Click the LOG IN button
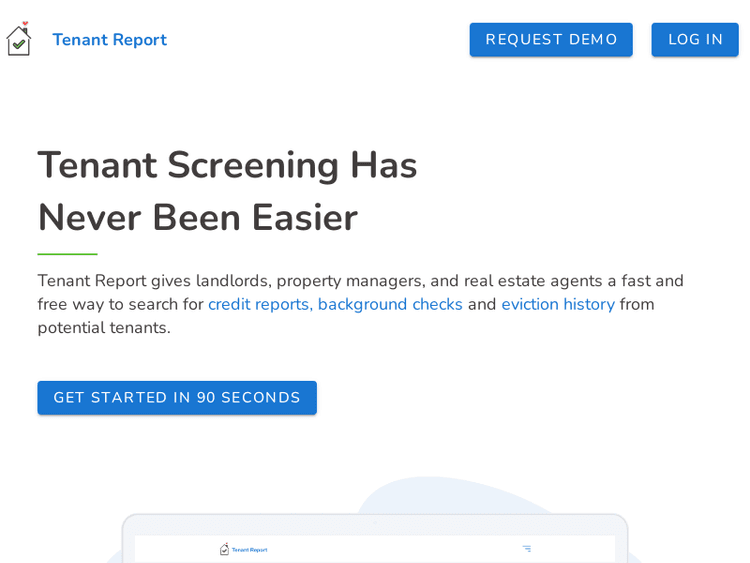The width and height of the screenshot is (750, 563). click(x=695, y=40)
